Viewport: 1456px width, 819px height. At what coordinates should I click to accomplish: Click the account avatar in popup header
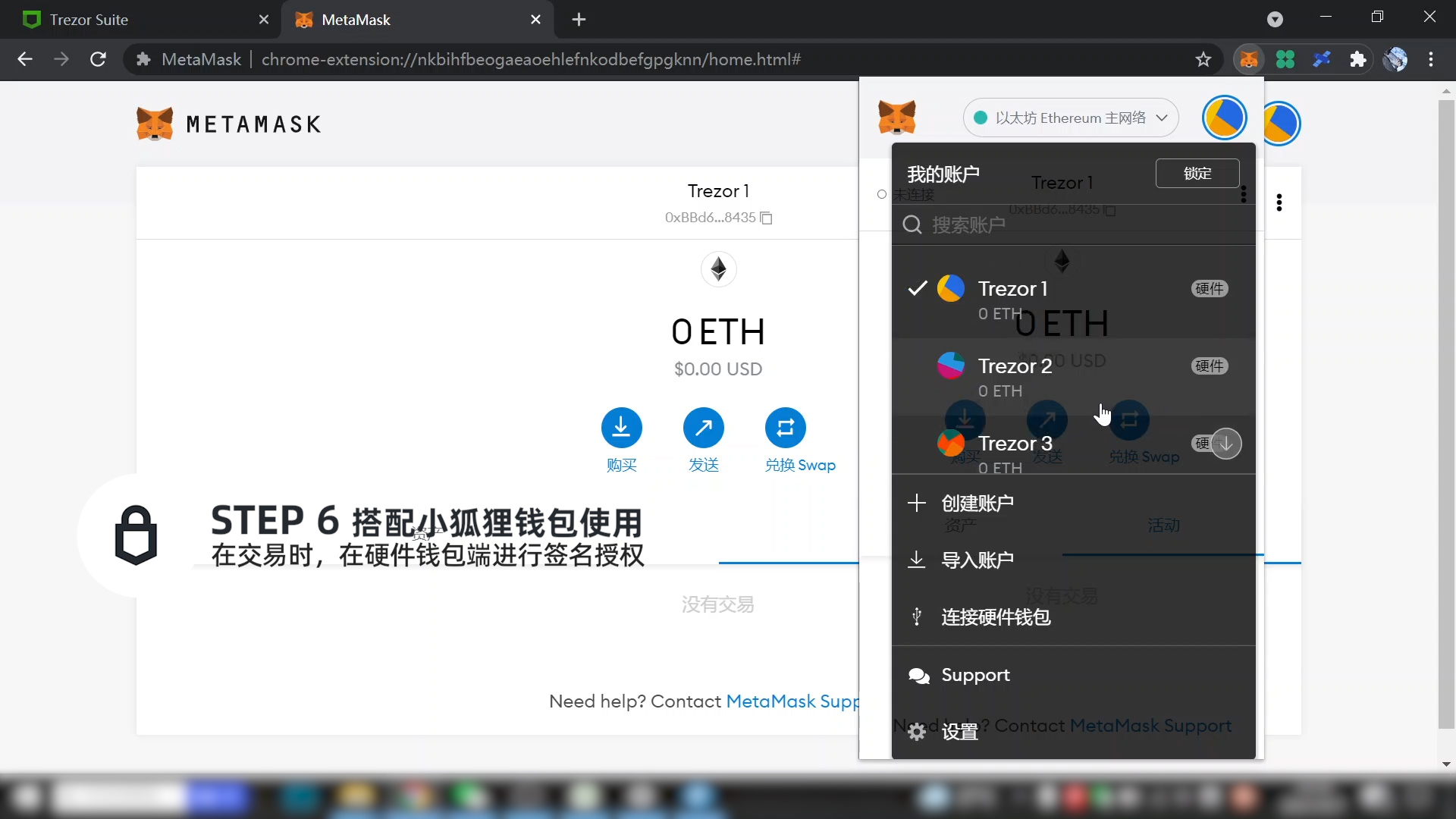[1225, 118]
